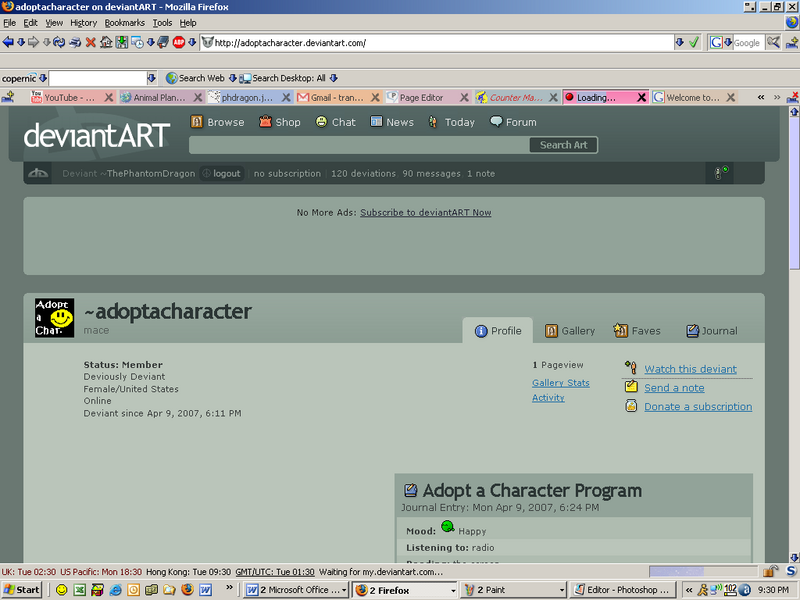Go back with the blue Back arrow
800x600 pixels.
[x=8, y=42]
